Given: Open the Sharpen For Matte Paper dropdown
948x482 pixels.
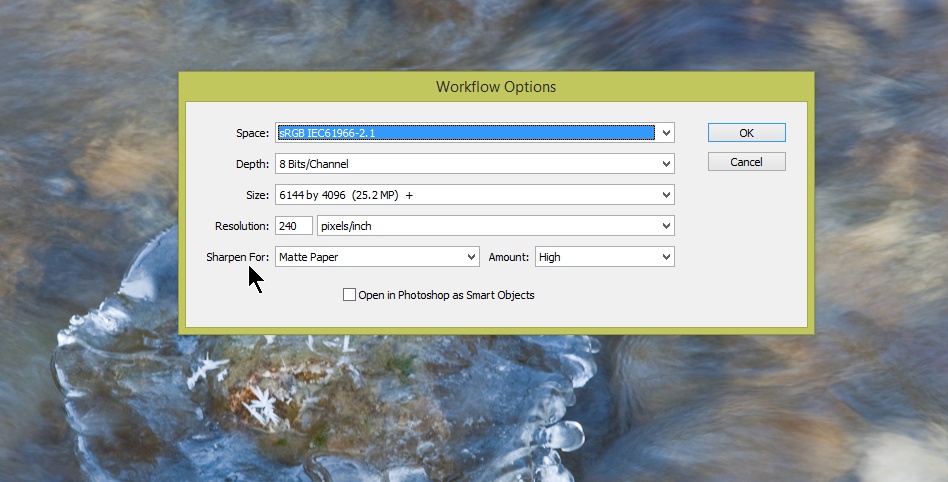Looking at the screenshot, I should point(377,257).
